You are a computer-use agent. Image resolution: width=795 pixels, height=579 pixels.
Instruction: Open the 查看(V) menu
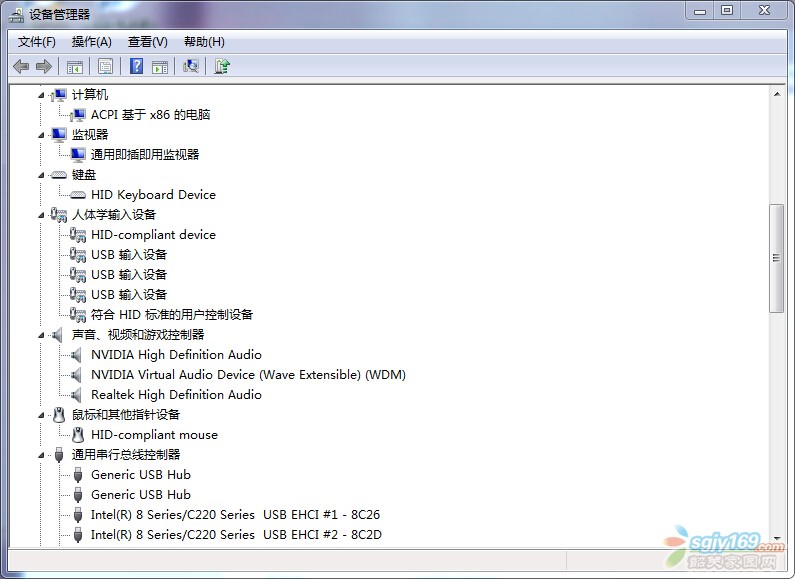point(147,42)
